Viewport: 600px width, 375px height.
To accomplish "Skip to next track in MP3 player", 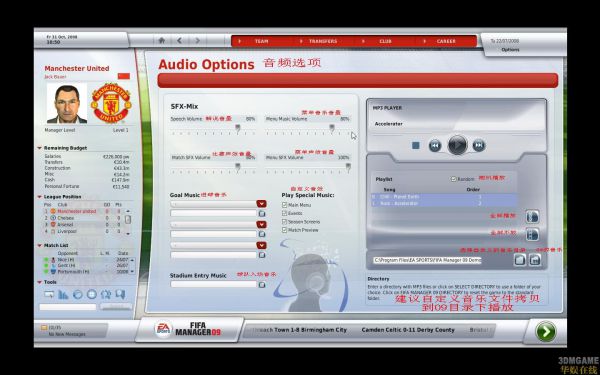I will 479,145.
